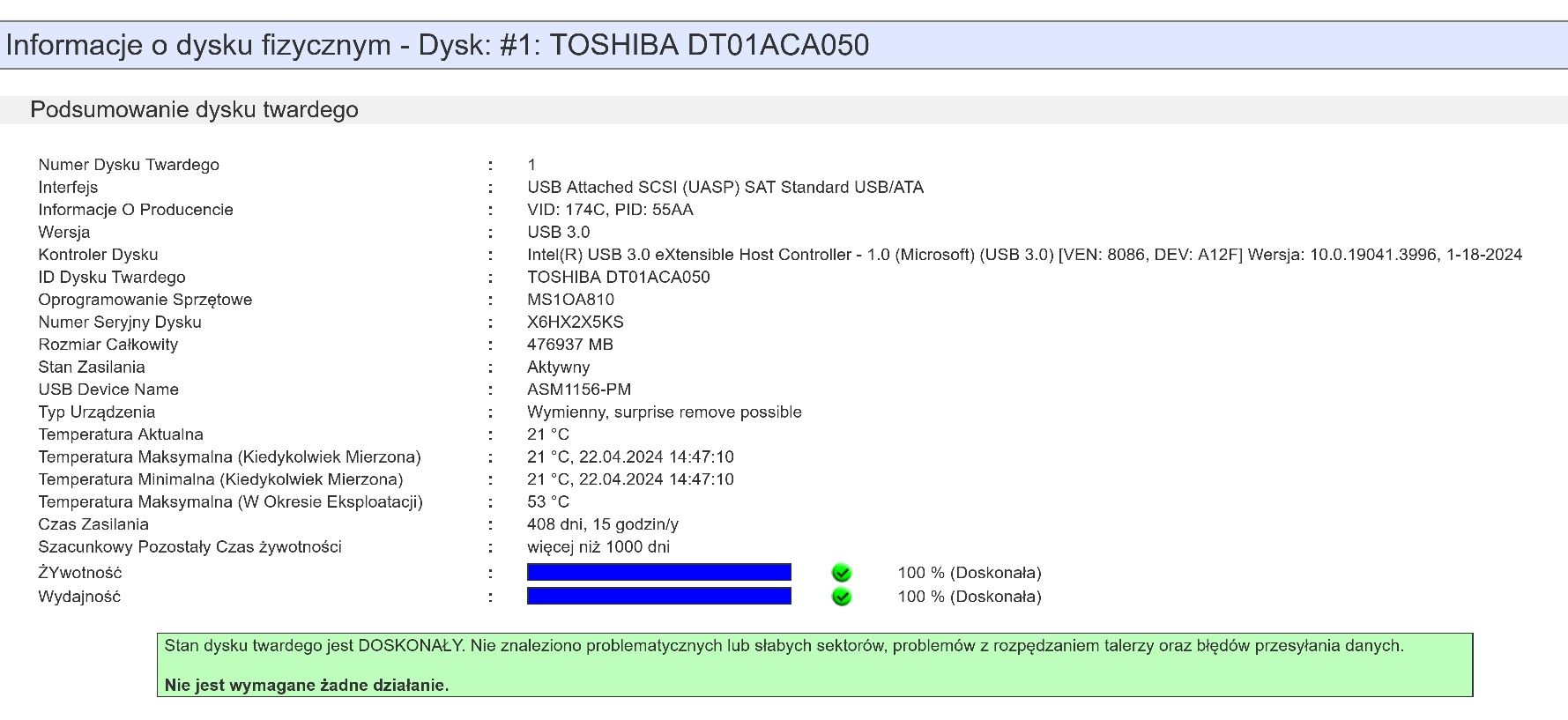Click the 'Stan Zasilania' label

(x=92, y=367)
